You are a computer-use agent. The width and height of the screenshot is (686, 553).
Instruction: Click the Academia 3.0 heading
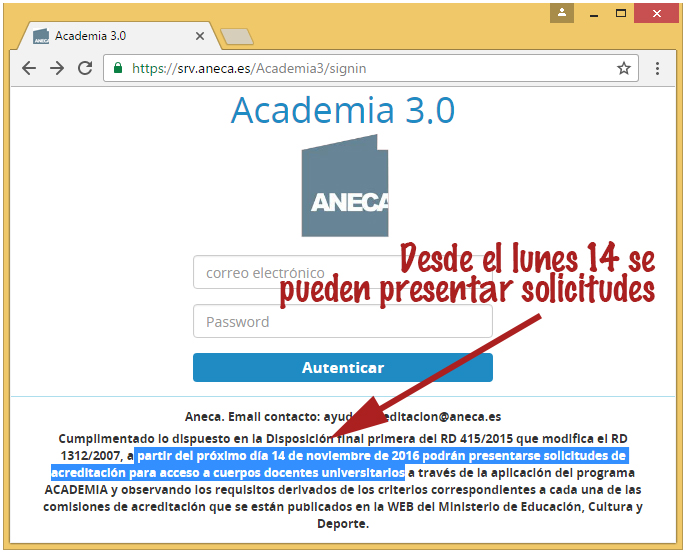tap(343, 110)
